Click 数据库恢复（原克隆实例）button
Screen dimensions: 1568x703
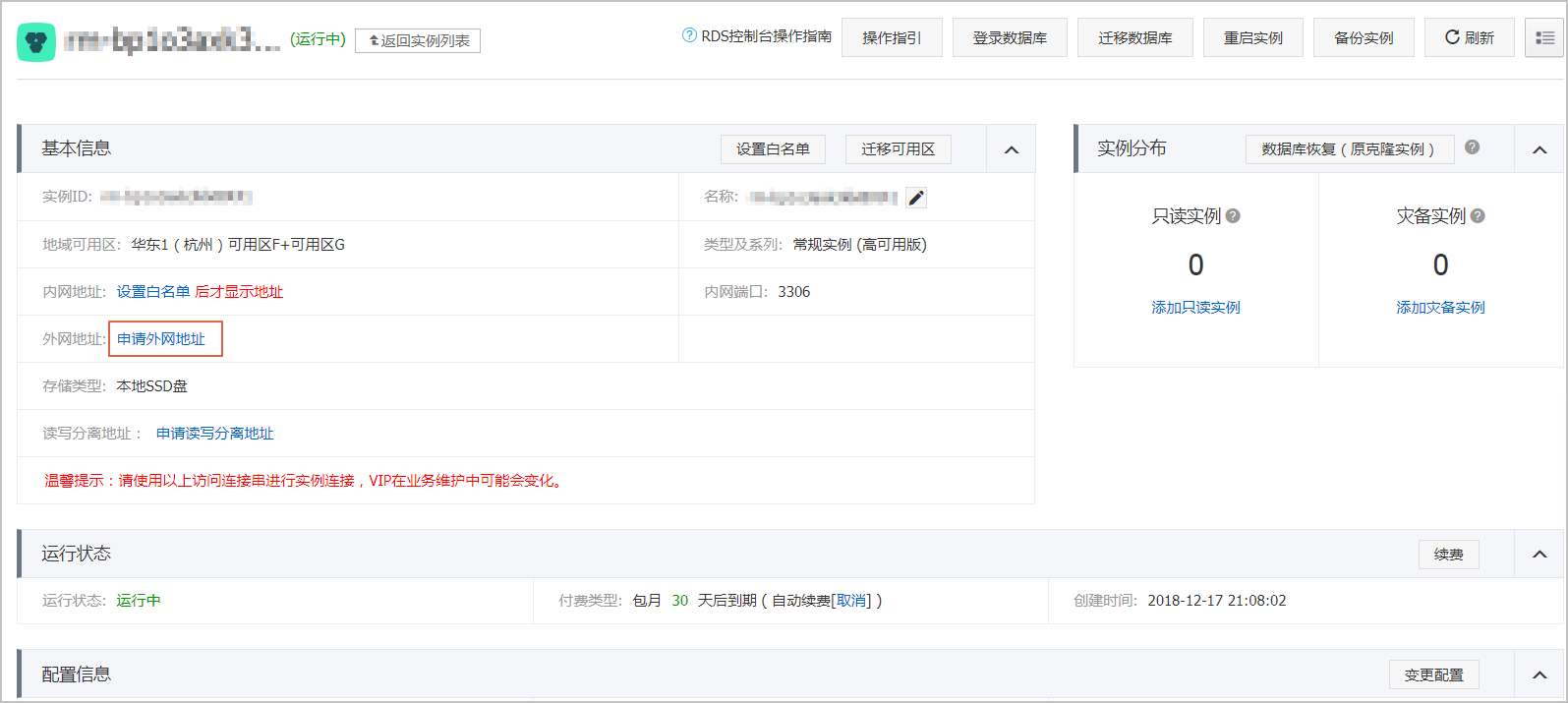[1349, 149]
